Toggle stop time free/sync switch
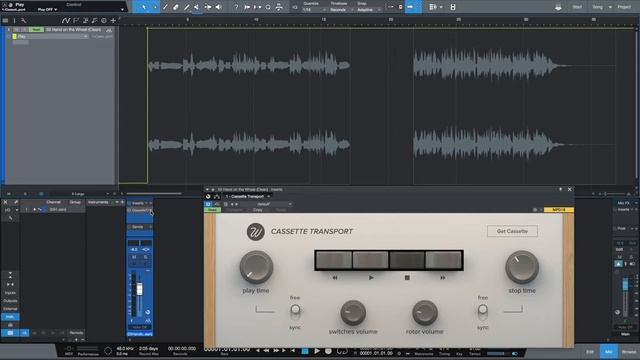 coord(482,312)
